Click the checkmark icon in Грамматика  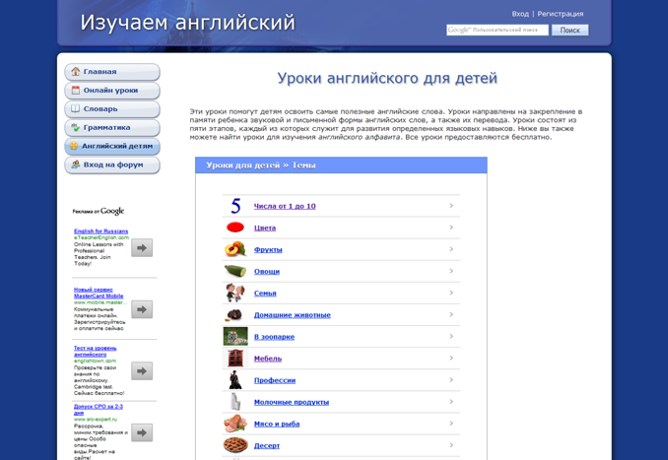[x=75, y=127]
